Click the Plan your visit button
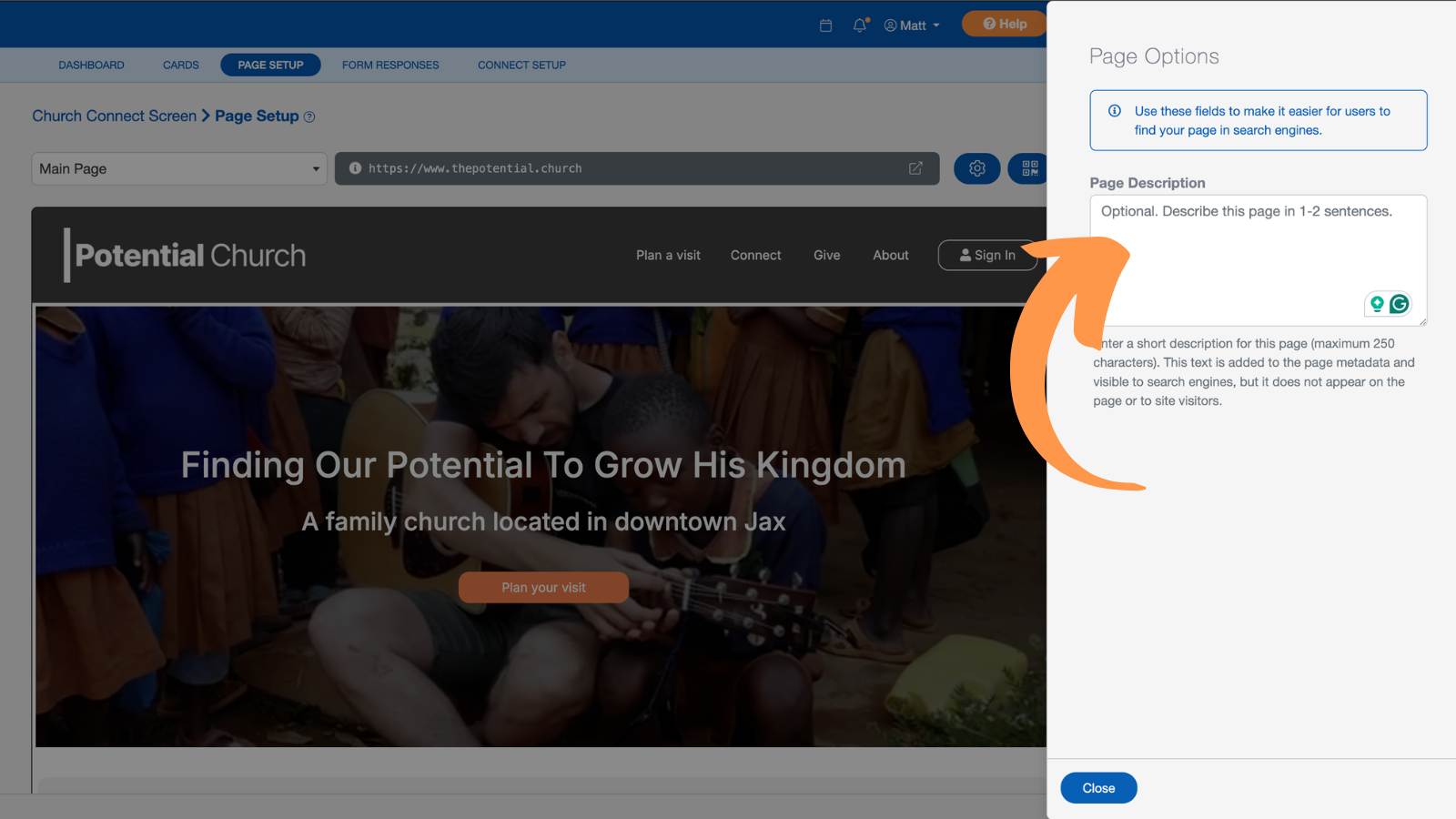 (543, 588)
